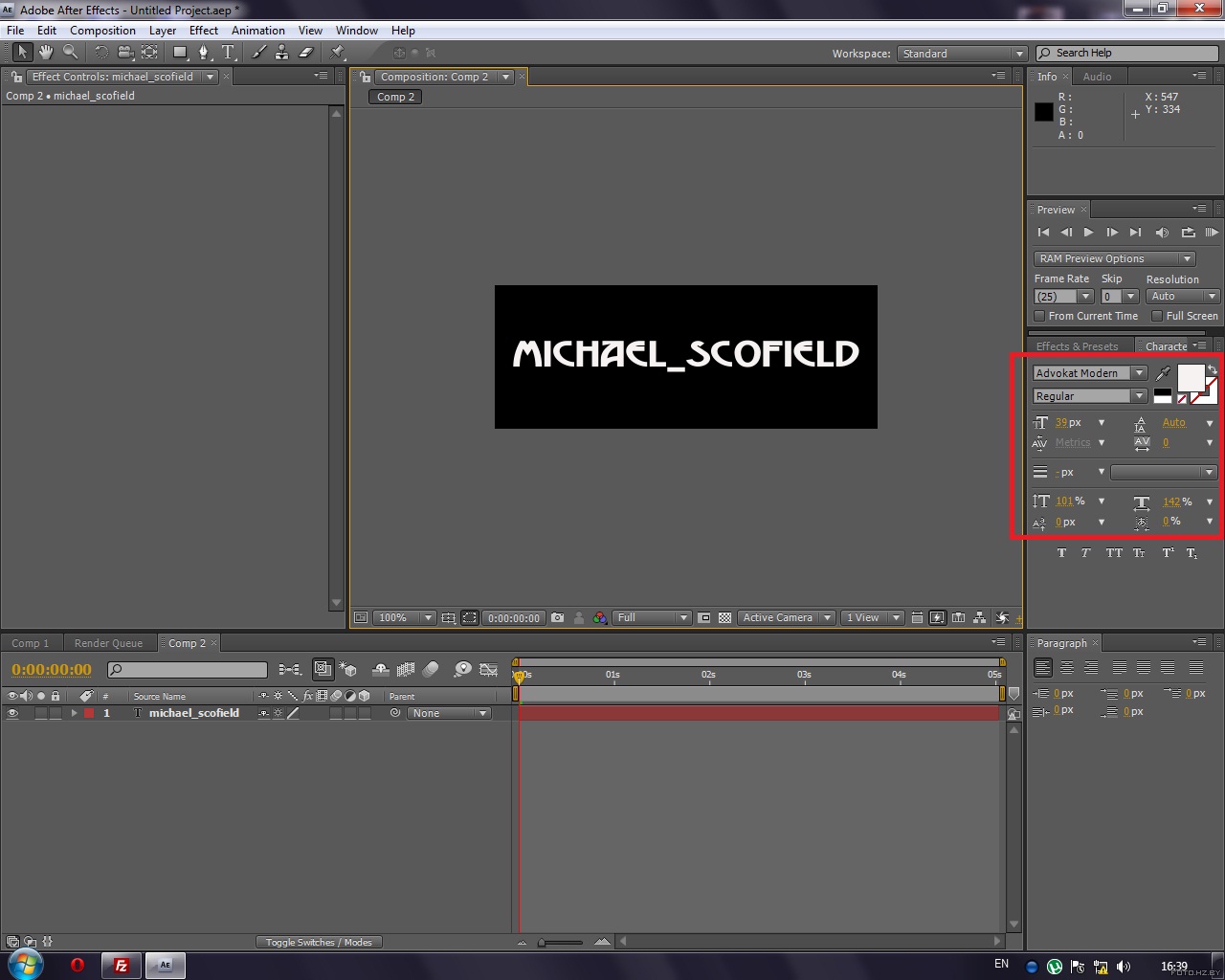Open the Composition menu
The image size is (1225, 980).
click(102, 31)
